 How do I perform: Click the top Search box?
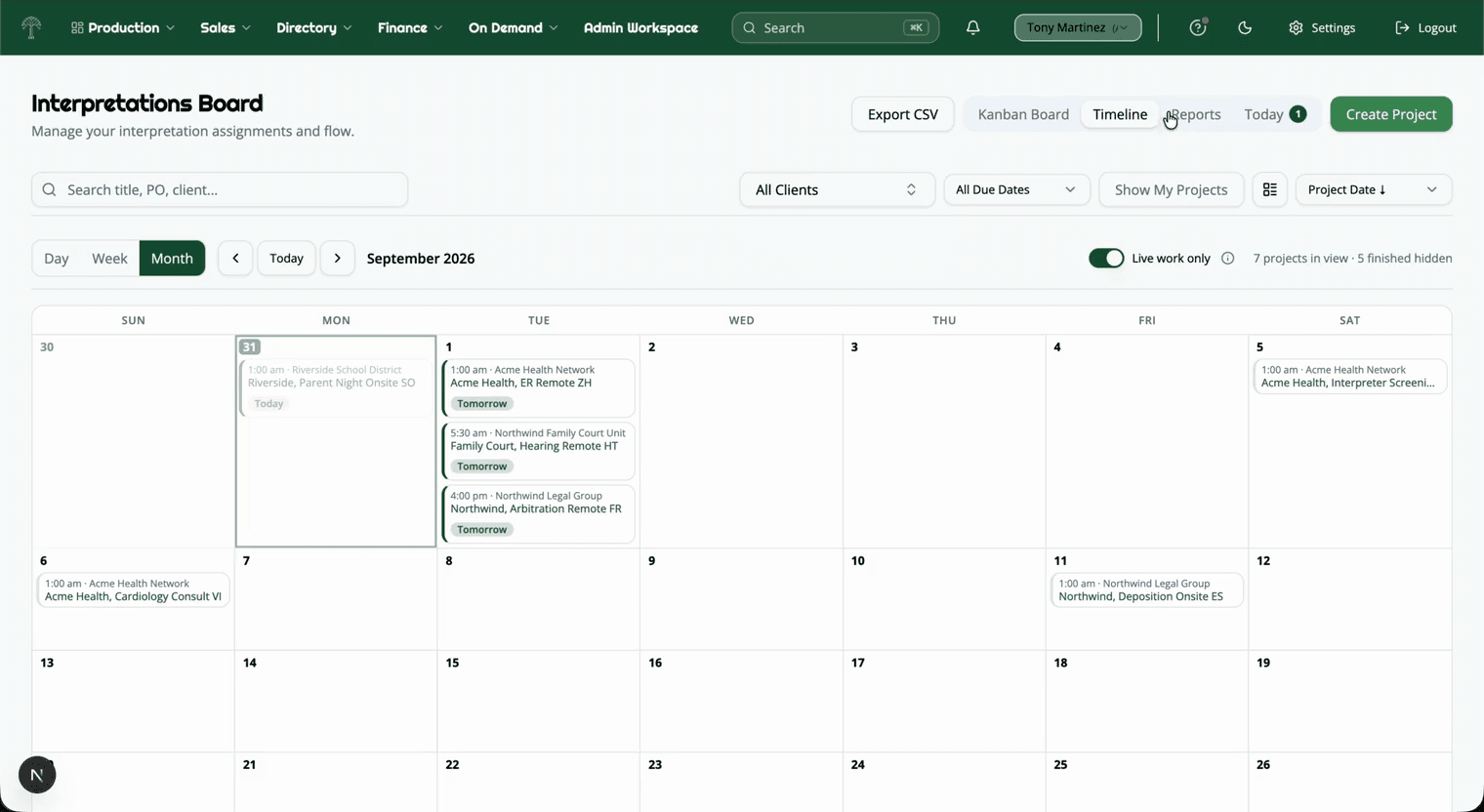pyautogui.click(x=836, y=27)
